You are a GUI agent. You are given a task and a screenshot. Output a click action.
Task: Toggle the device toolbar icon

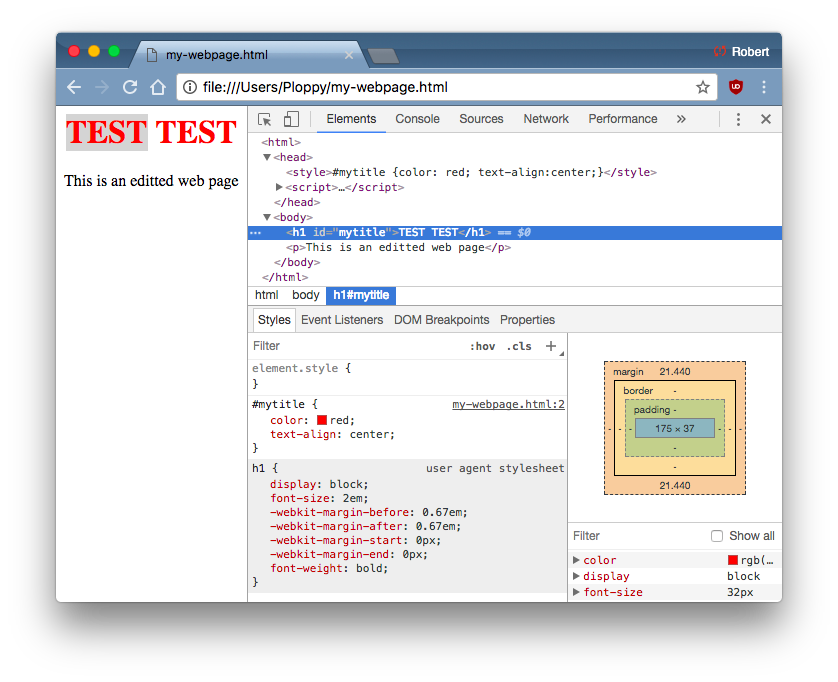click(291, 119)
